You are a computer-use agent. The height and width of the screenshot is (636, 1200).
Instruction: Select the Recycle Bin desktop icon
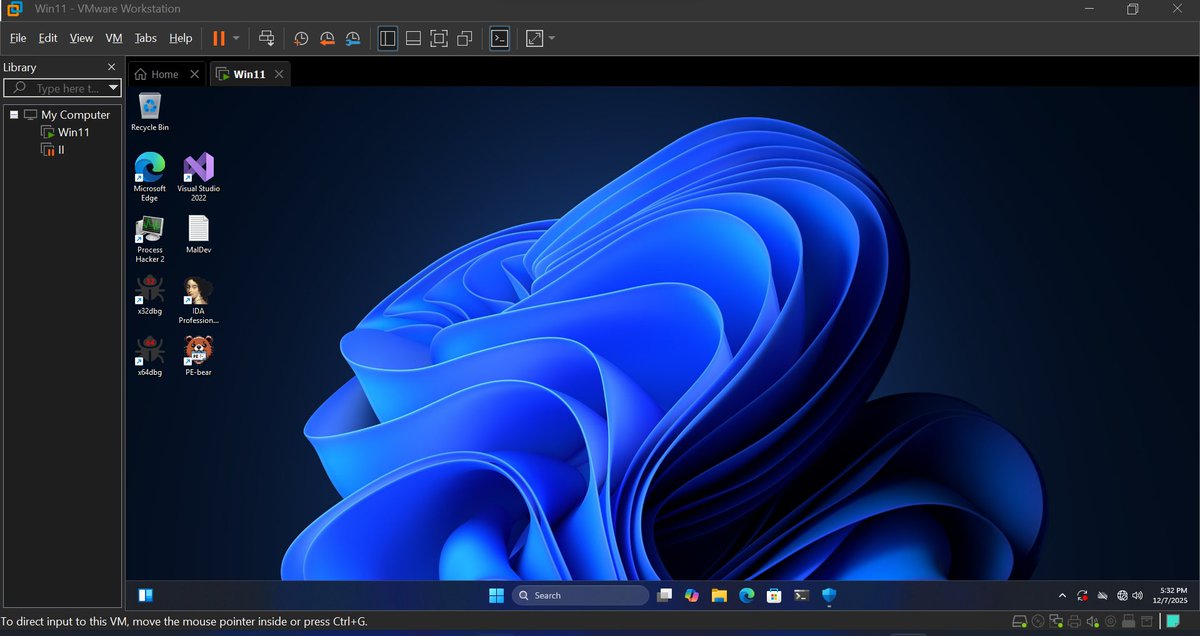150,111
